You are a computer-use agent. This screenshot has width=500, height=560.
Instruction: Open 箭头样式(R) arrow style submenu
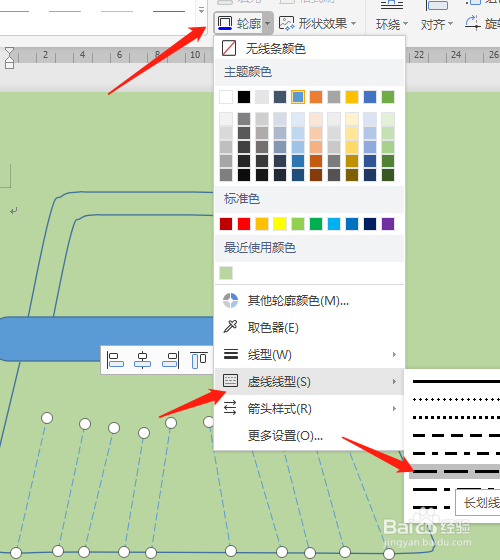pos(309,409)
